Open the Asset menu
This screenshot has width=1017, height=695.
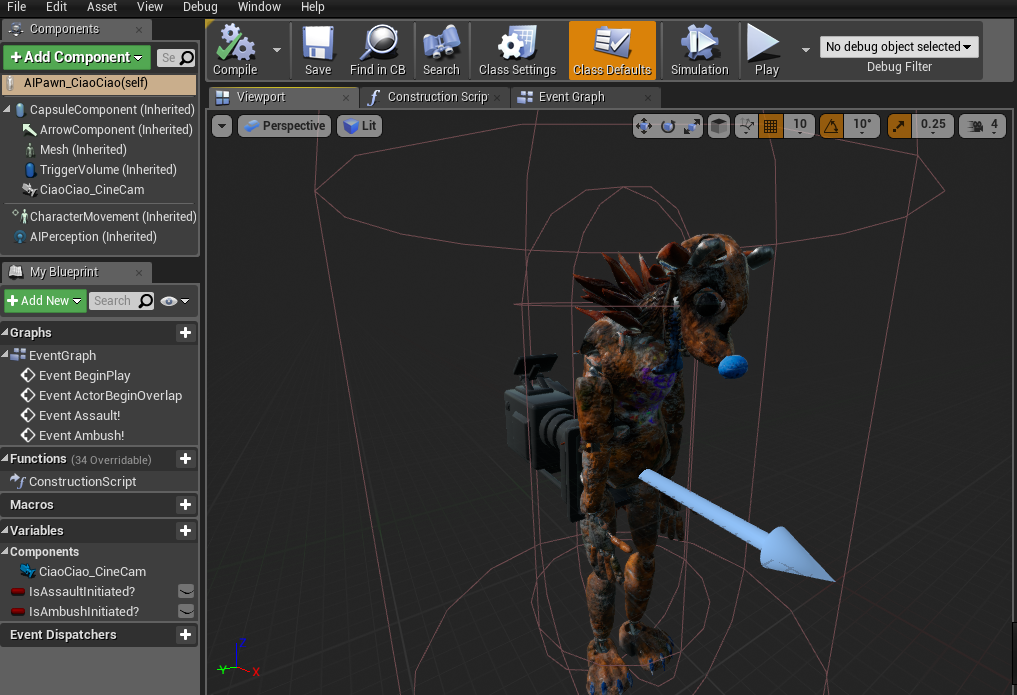(102, 7)
